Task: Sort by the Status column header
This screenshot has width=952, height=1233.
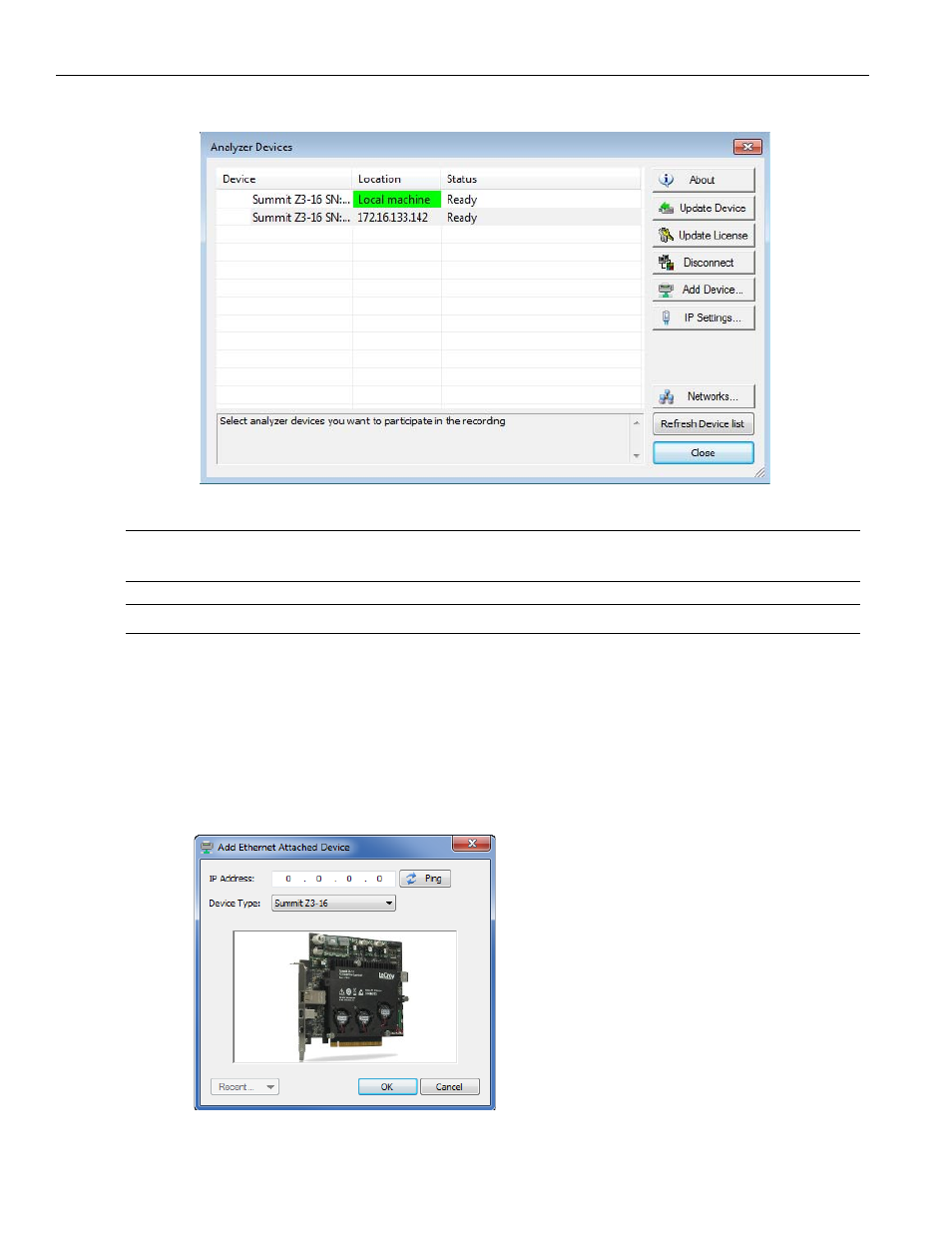Action: click(x=540, y=180)
